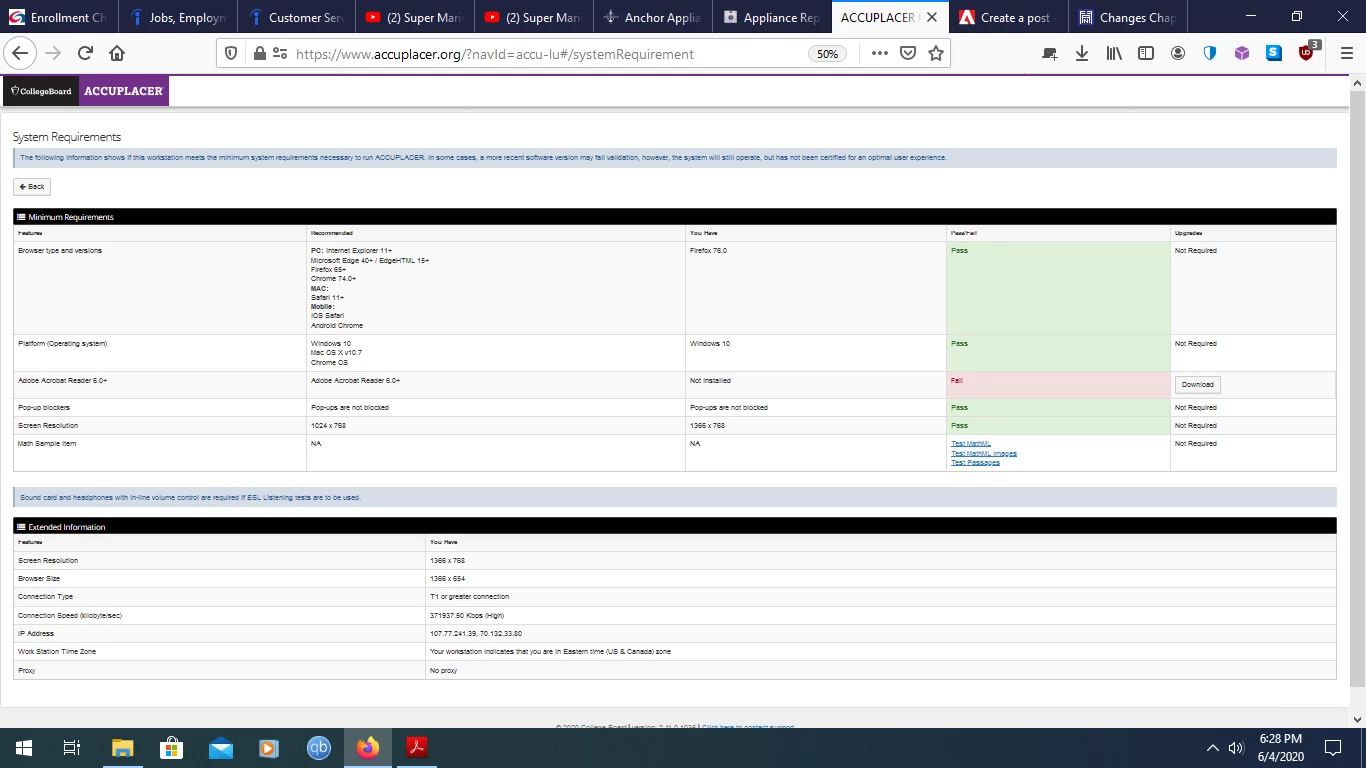Viewport: 1366px width, 768px height.
Task: Open the volume speaker tray icon
Action: click(1236, 748)
